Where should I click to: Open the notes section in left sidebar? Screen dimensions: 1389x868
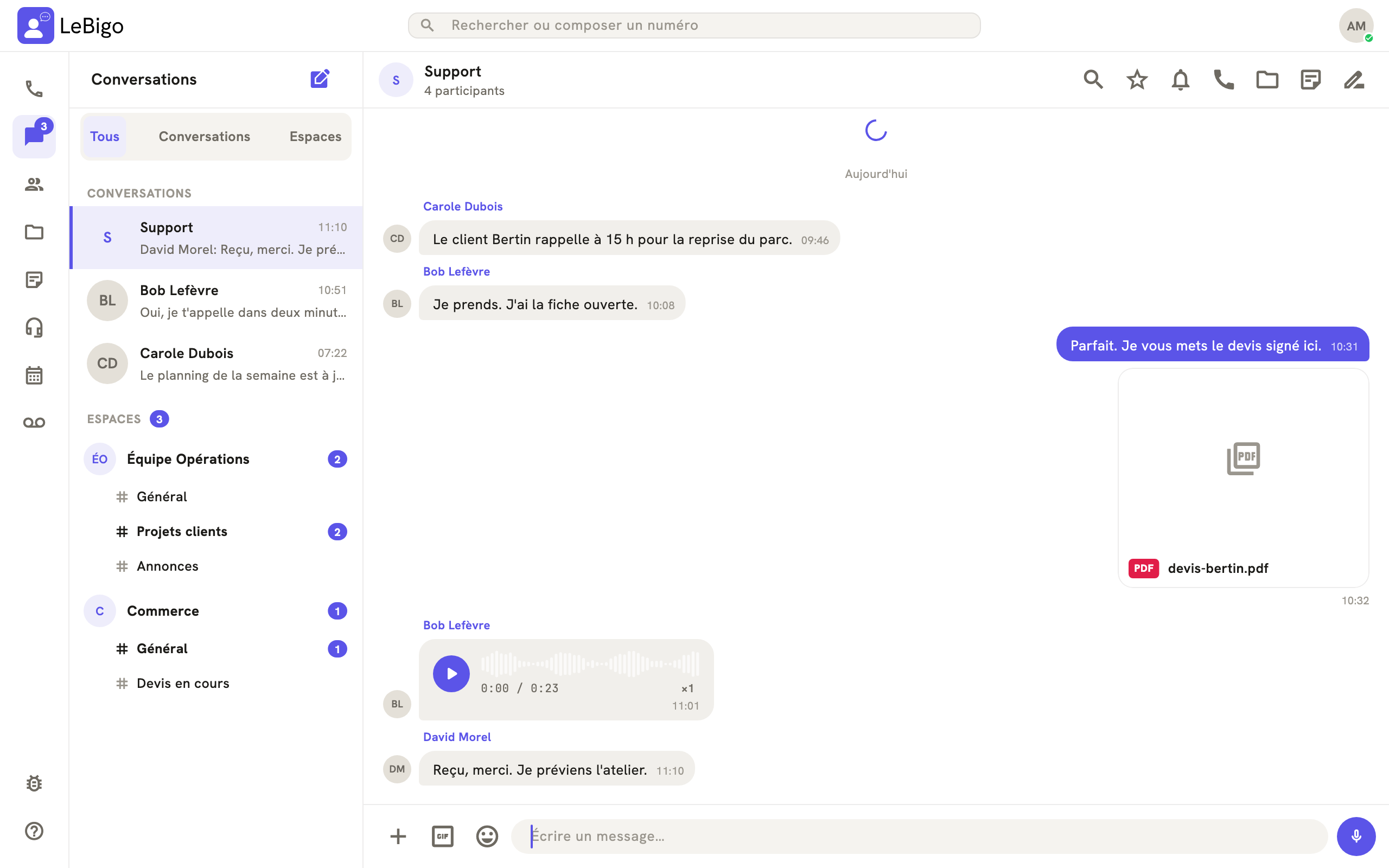point(34,279)
